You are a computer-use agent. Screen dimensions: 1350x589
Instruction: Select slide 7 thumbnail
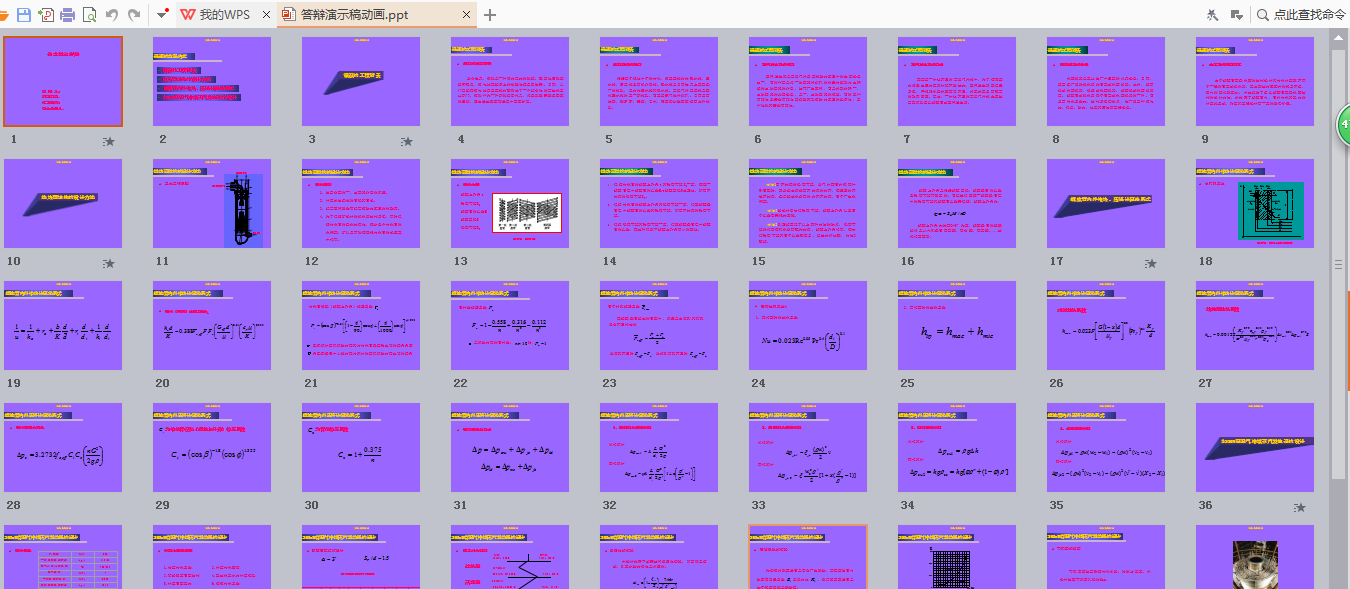(957, 82)
